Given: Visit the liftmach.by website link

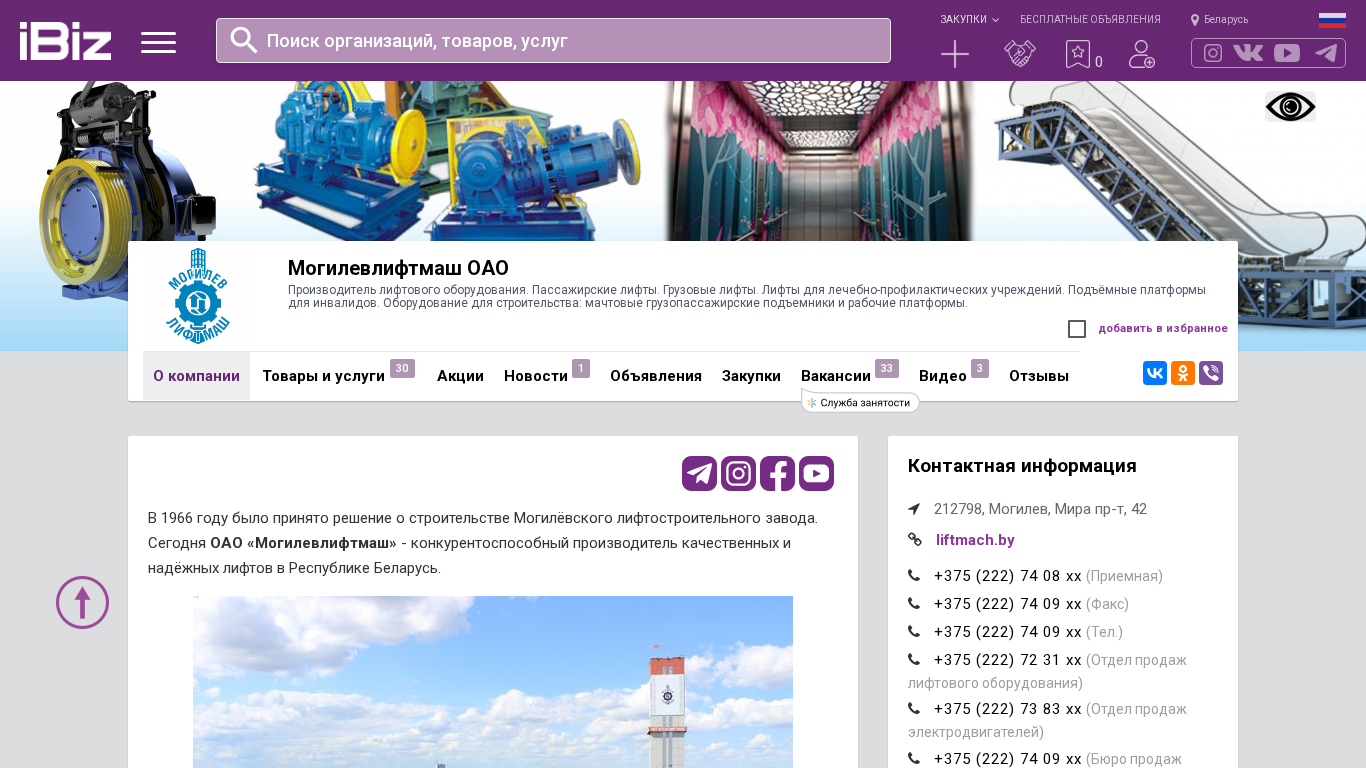Looking at the screenshot, I should point(975,540).
